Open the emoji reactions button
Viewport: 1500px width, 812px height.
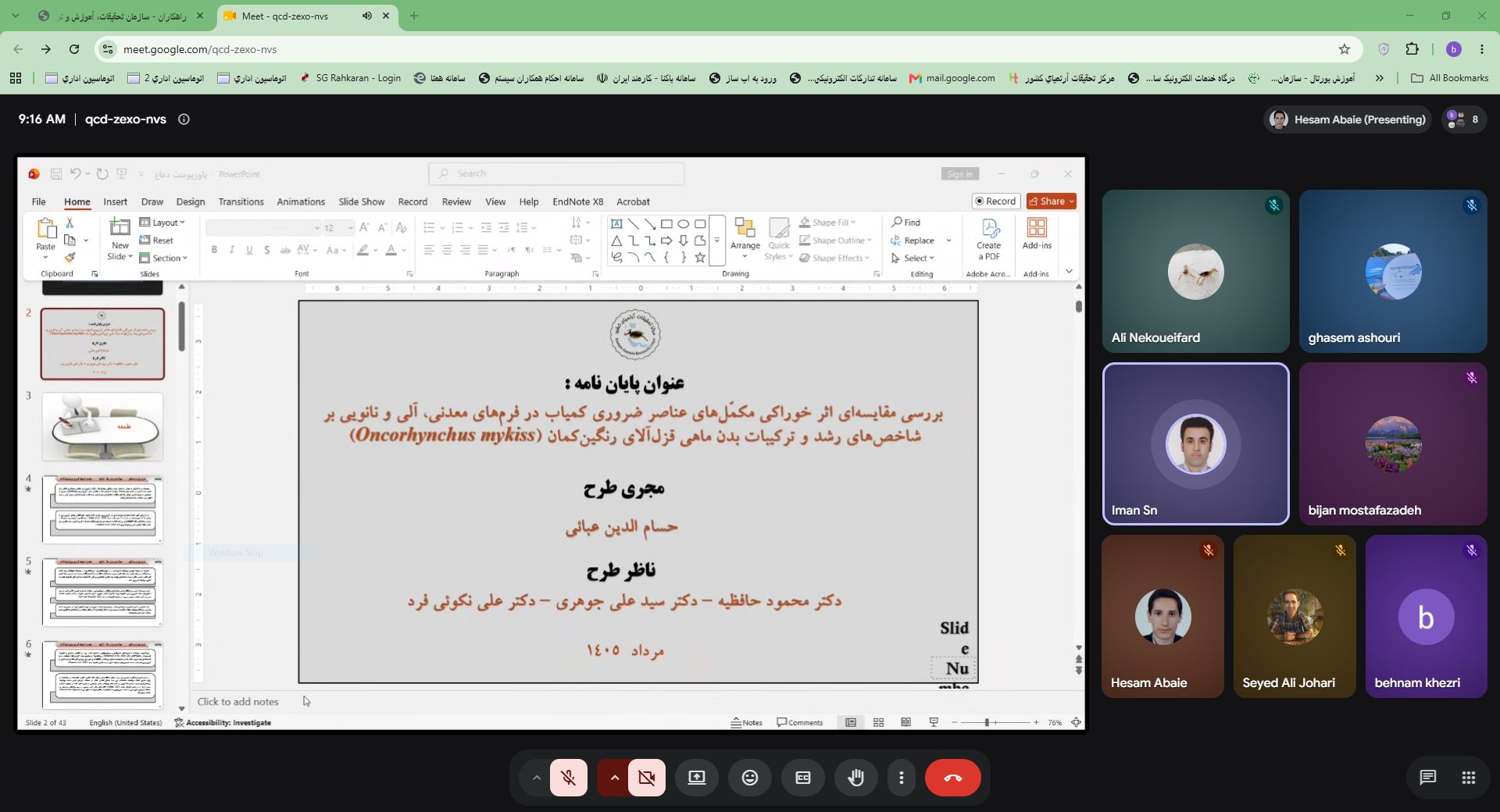(x=750, y=778)
